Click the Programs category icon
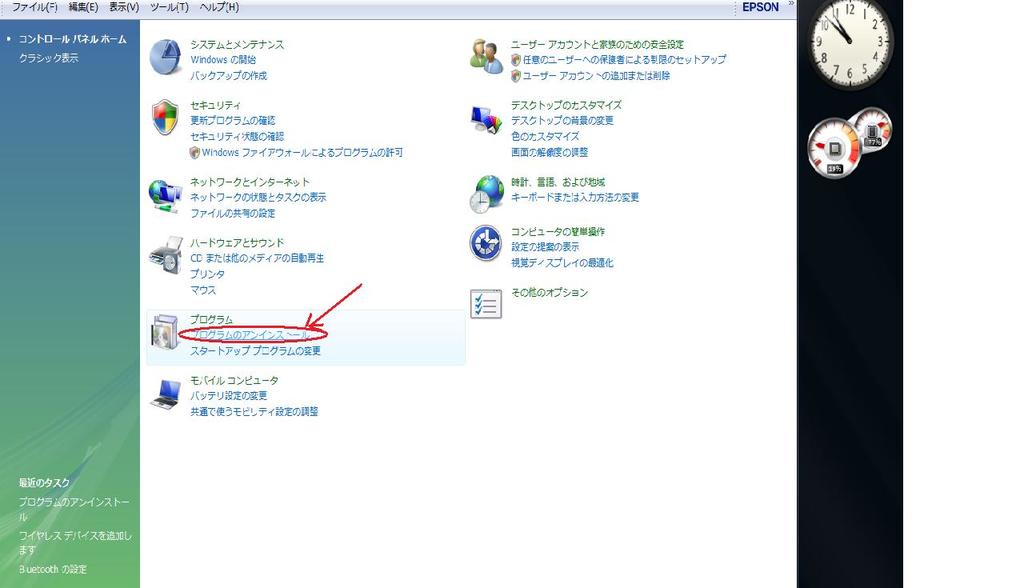This screenshot has width=1024, height=588. click(165, 334)
